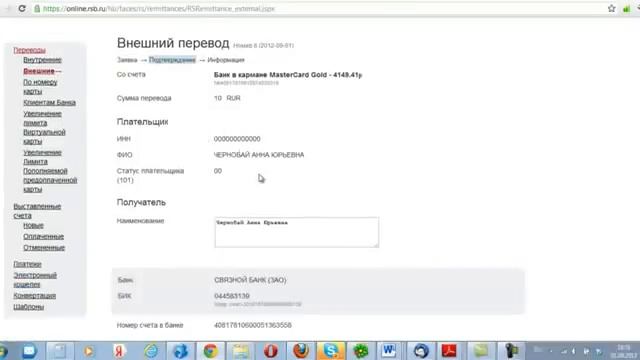The height and width of the screenshot is (360, 640).
Task: Open the Переводы section in the sidebar
Action: point(29,50)
